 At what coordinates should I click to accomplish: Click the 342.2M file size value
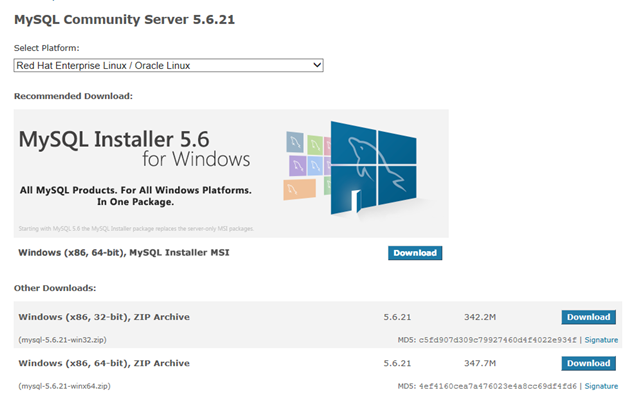pyautogui.click(x=480, y=317)
